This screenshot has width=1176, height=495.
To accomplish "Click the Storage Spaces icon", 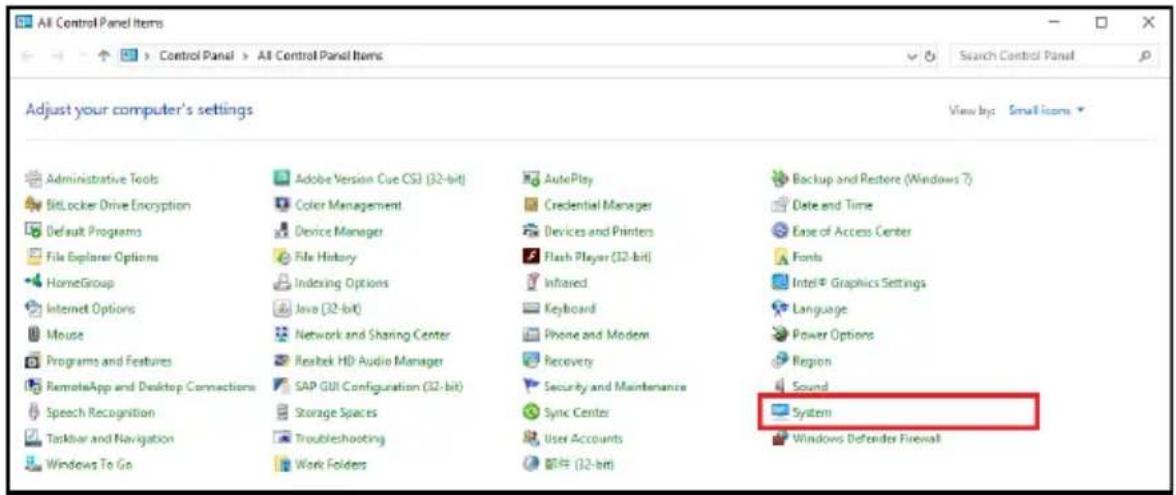I will (281, 412).
